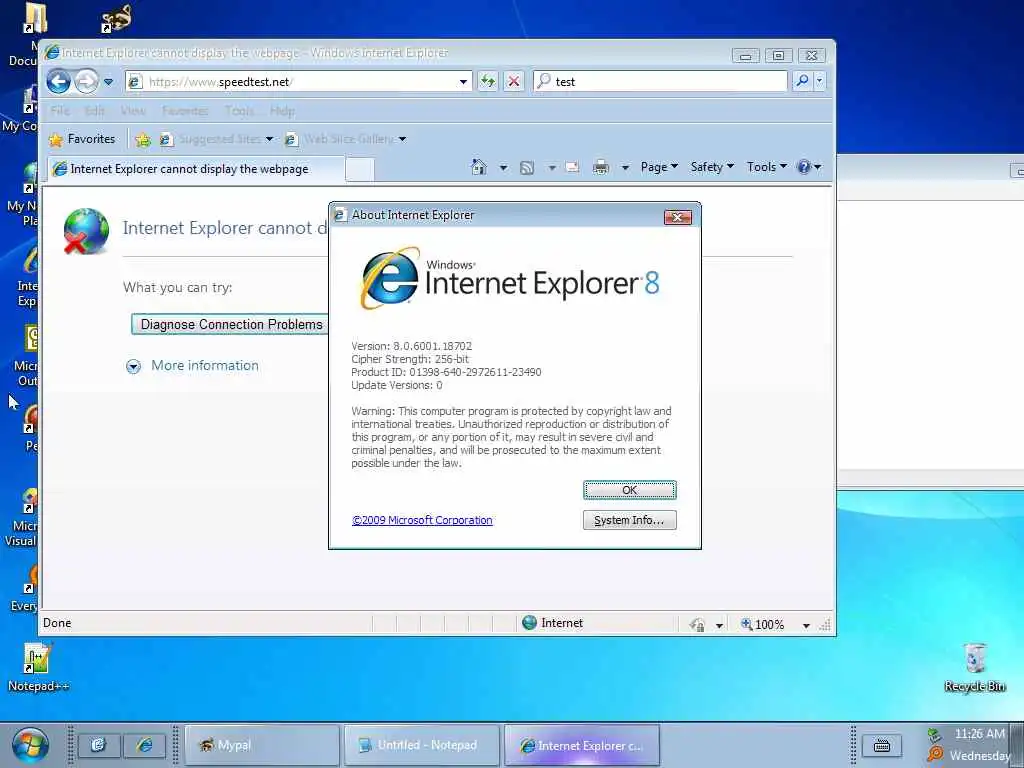Expand the Home button dropdown arrow
Viewport: 1024px width, 768px height.
(504, 168)
